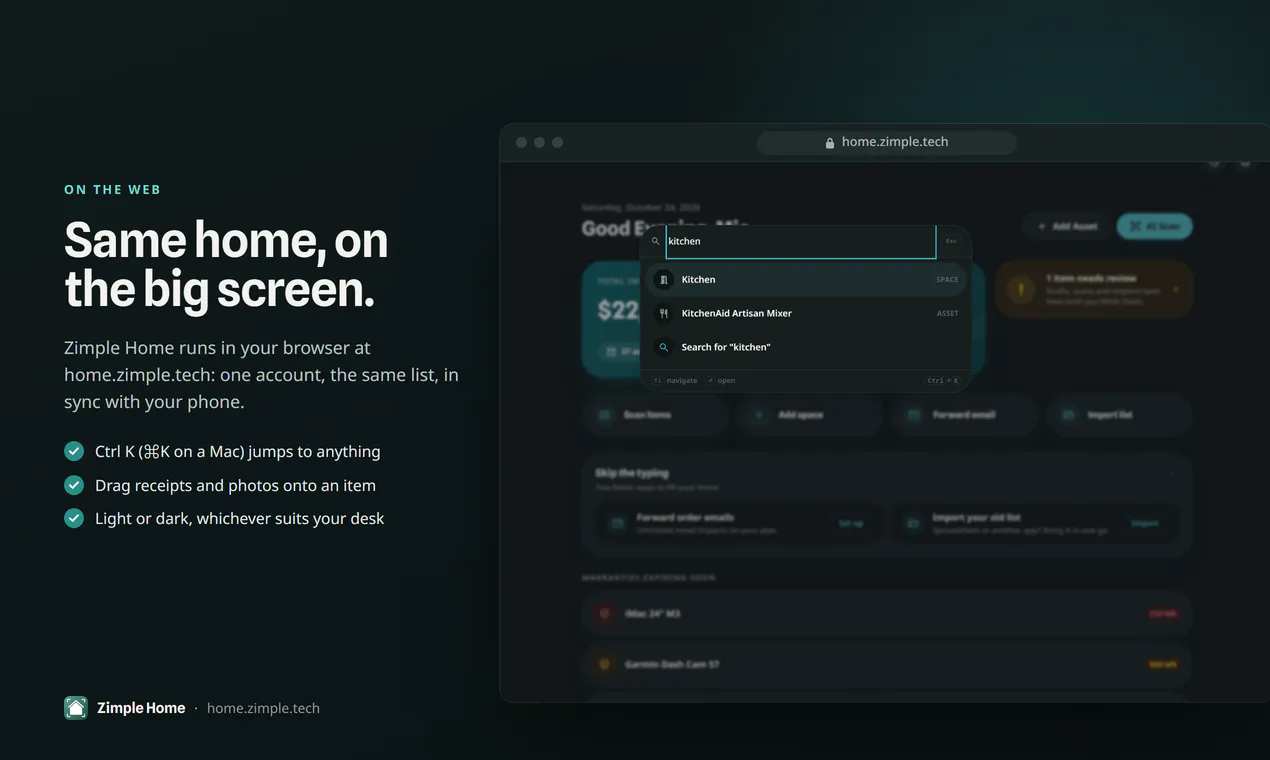Viewport: 1270px width, 760px height.
Task: Click the ASSET label on the KitchenAid result
Action: 947,313
